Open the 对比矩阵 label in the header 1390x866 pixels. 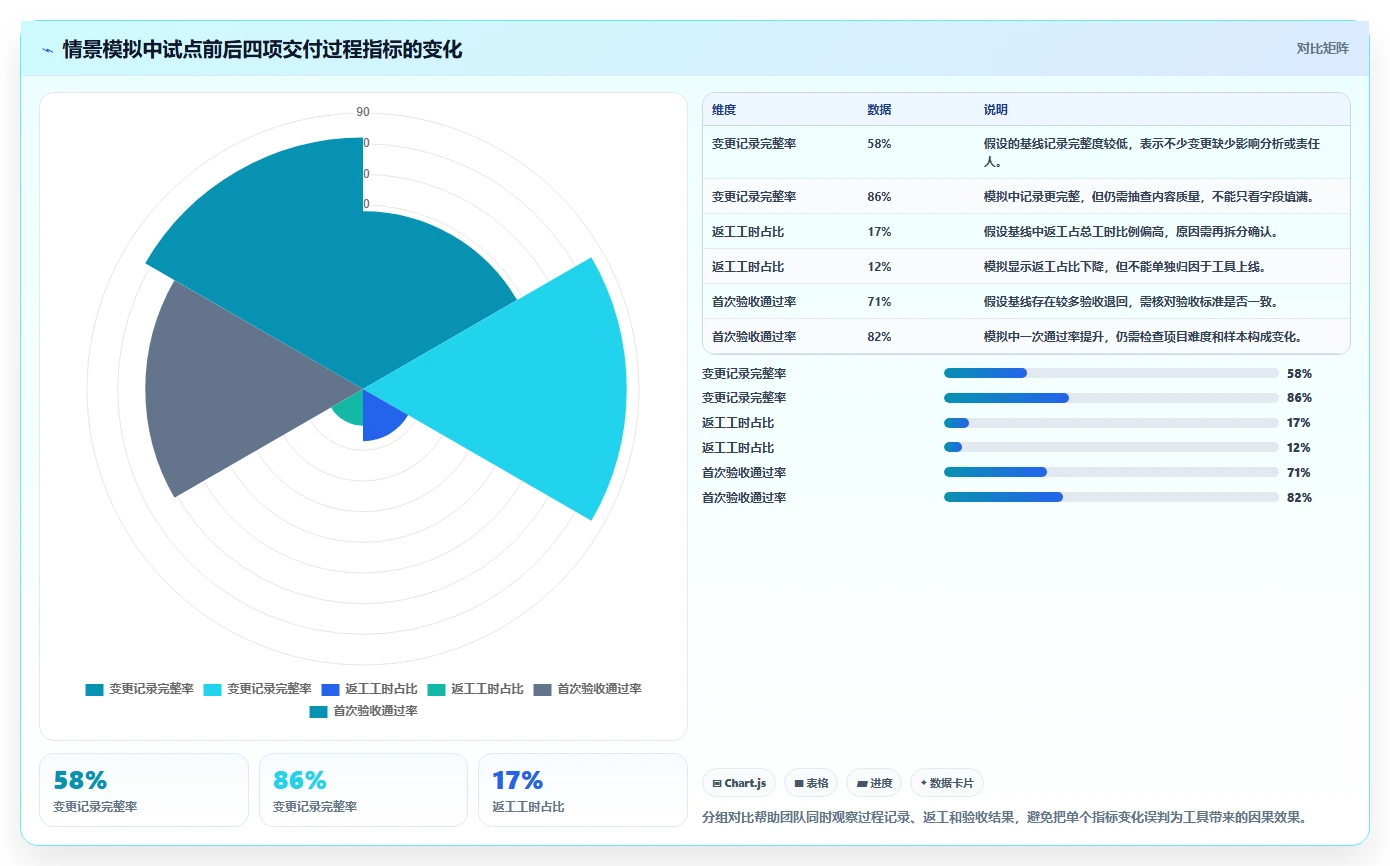[x=1322, y=48]
